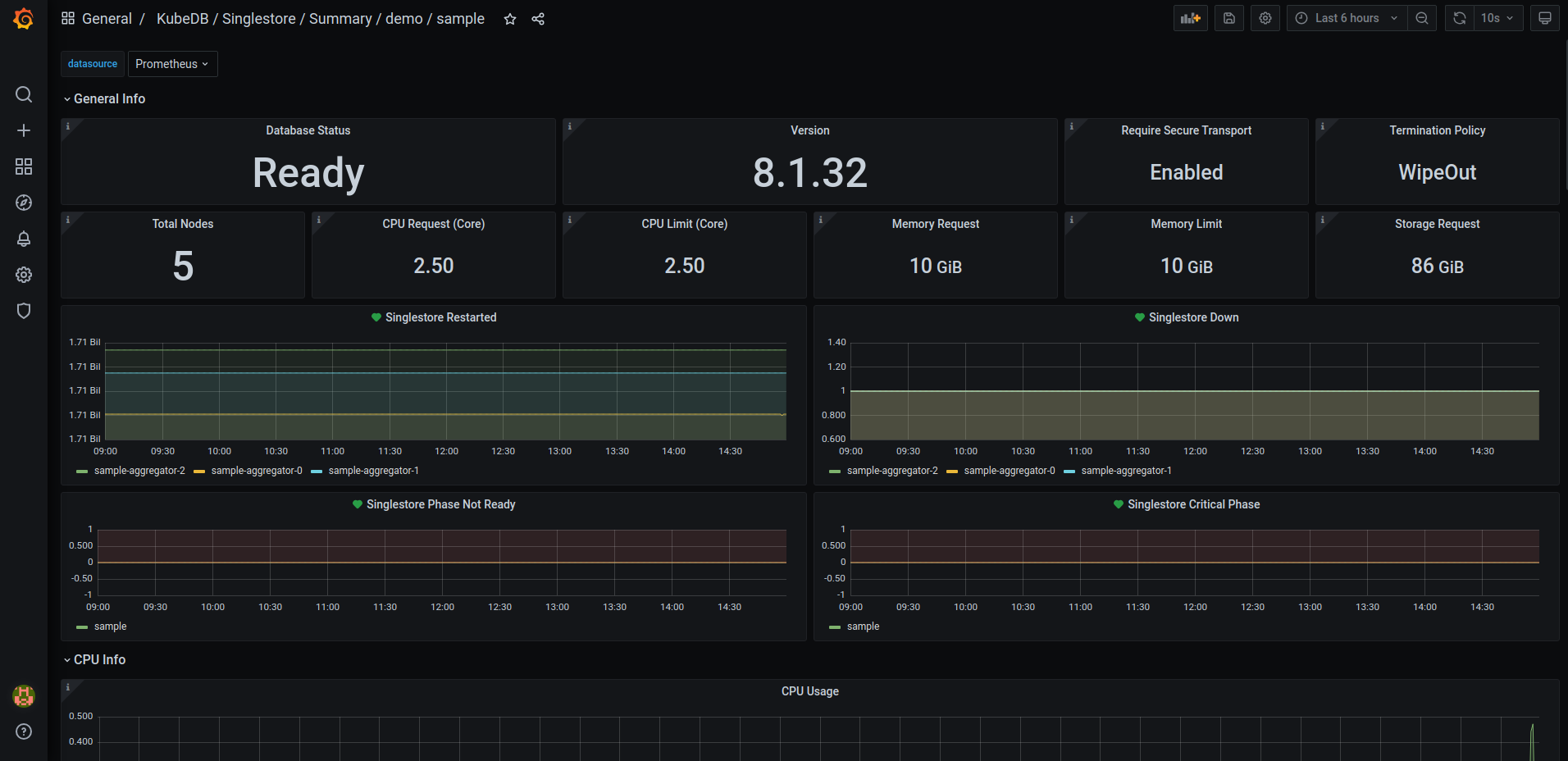Enable kiosk mode with the TV icon
Viewport: 1568px width, 761px height.
1544,17
